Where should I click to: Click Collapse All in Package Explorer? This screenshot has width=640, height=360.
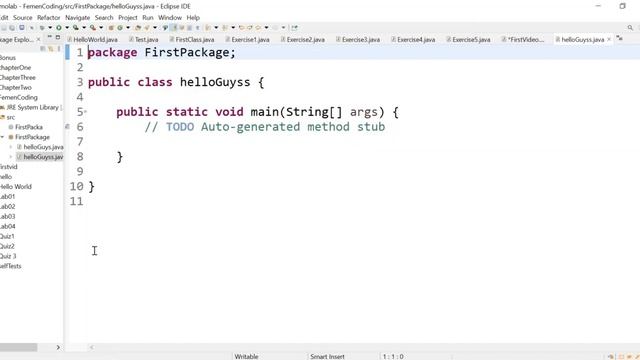(x=42, y=49)
